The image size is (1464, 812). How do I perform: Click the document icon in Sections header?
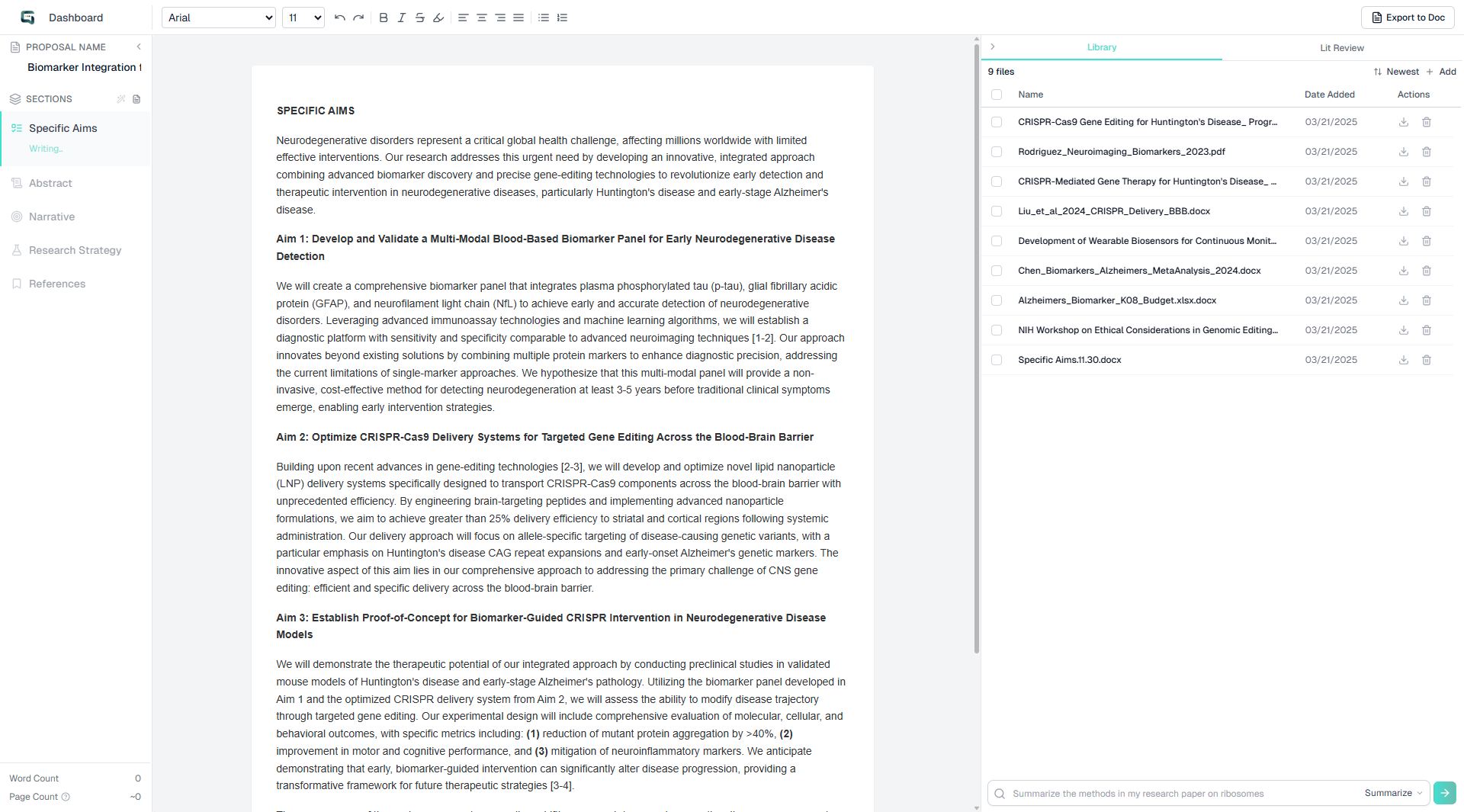click(x=136, y=99)
